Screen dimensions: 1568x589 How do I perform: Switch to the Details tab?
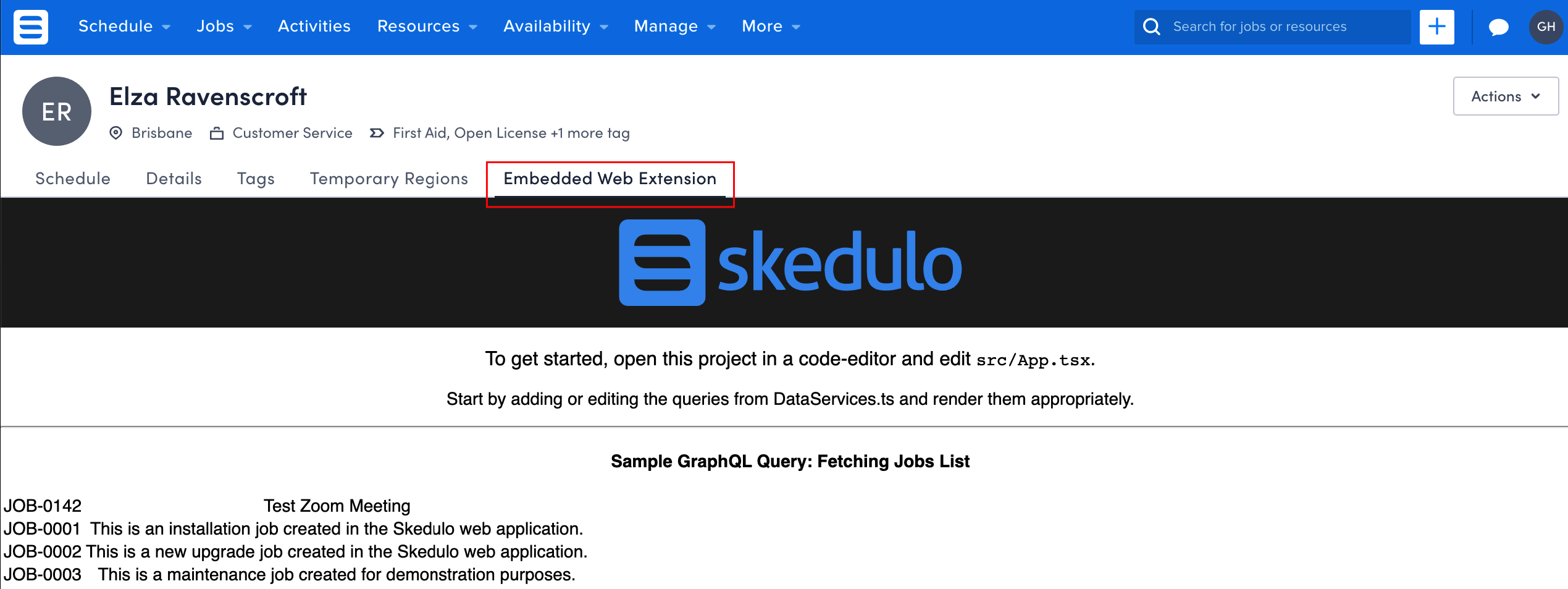coord(174,179)
